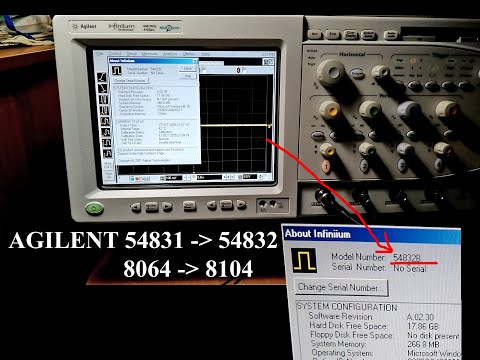The width and height of the screenshot is (480, 360).
Task: Click the More measurements button under the toolbar
Action: [108, 165]
